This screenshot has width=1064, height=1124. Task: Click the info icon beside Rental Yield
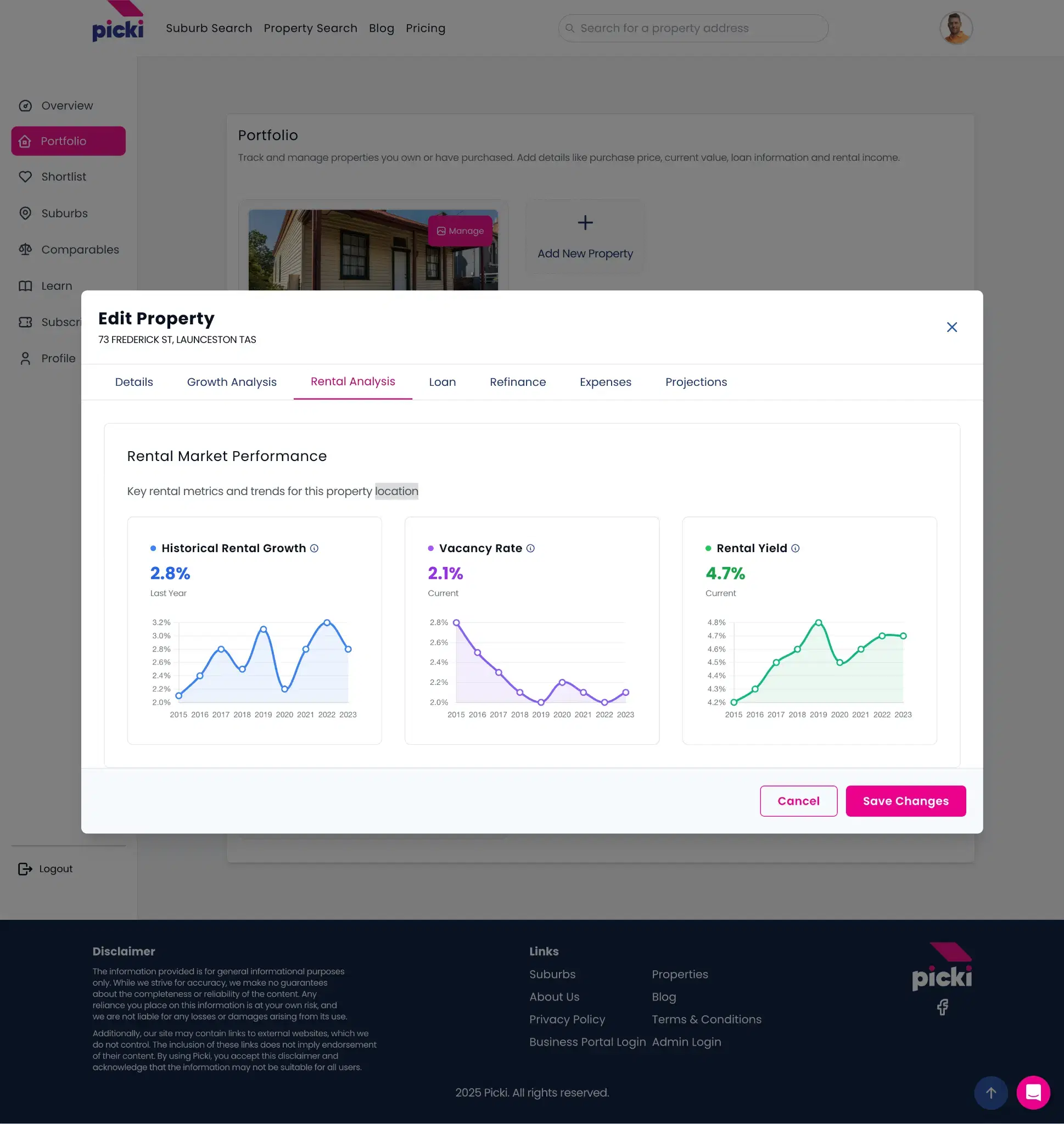pos(796,548)
